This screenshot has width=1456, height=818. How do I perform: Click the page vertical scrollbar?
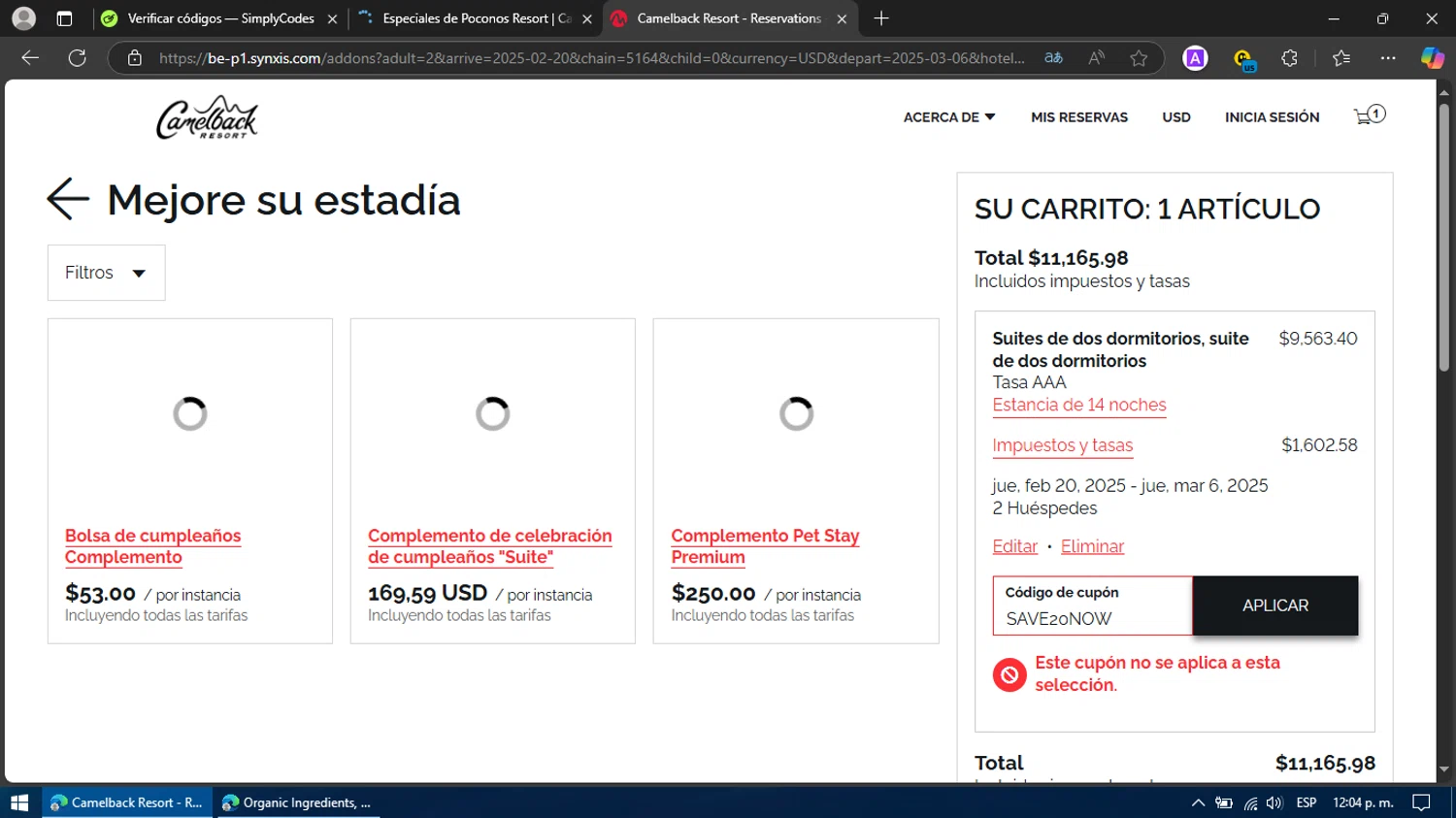1444,238
